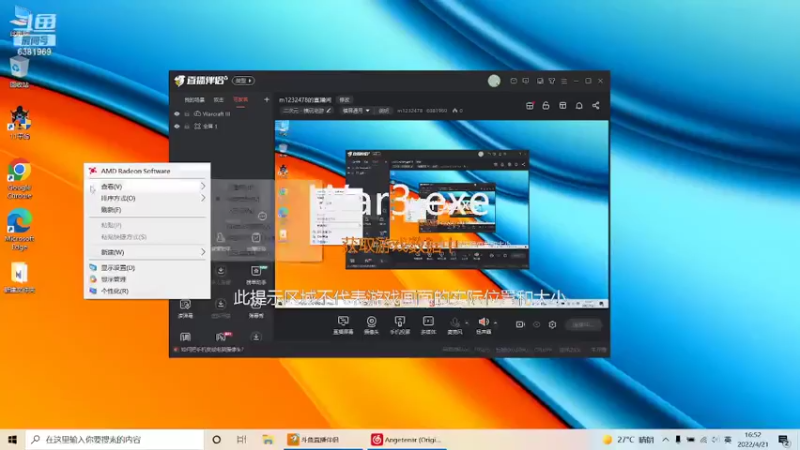Toggle lock icon of Warcraft III source

tap(187, 114)
